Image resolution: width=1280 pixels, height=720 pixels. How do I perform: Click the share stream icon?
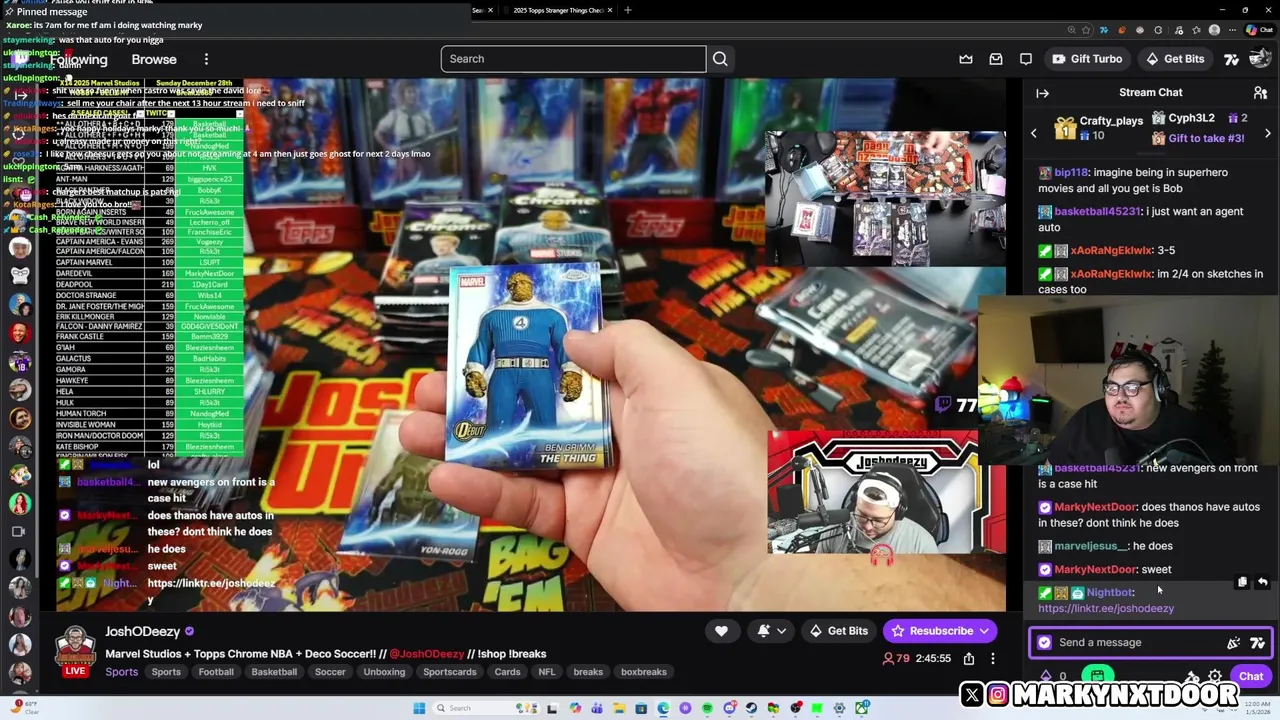tap(969, 658)
